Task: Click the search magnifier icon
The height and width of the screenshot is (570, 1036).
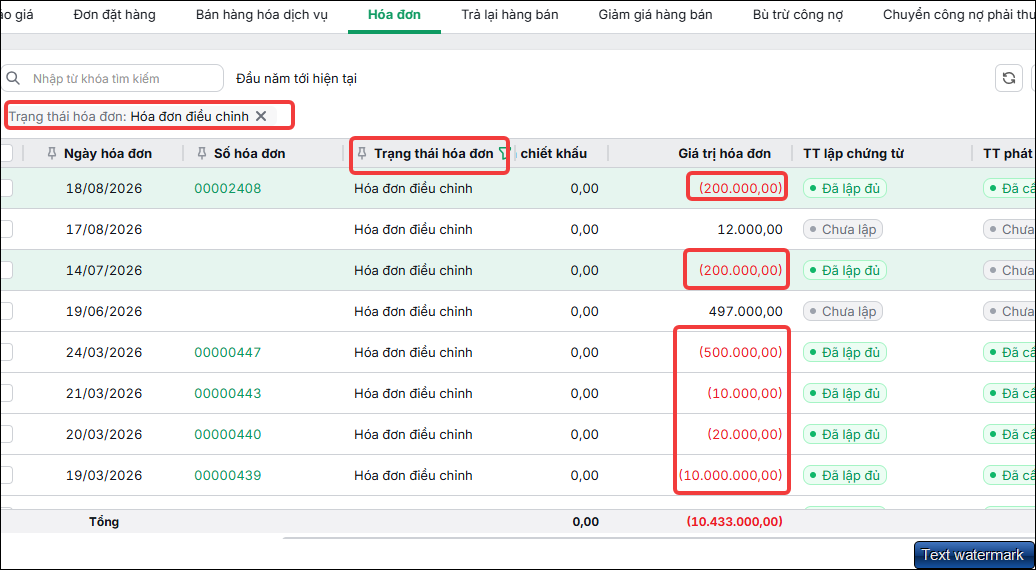Action: click(x=13, y=79)
